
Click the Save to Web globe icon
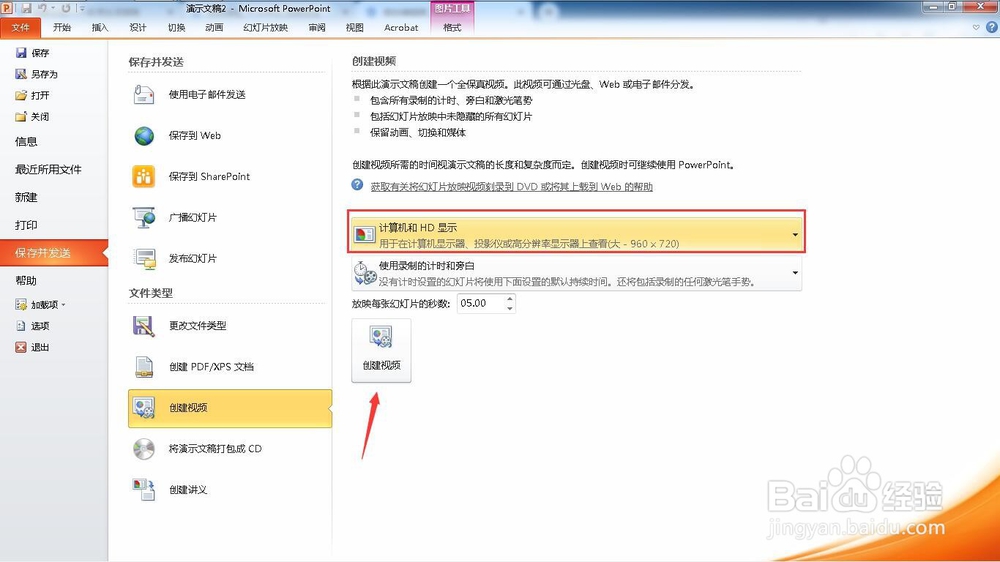144,135
